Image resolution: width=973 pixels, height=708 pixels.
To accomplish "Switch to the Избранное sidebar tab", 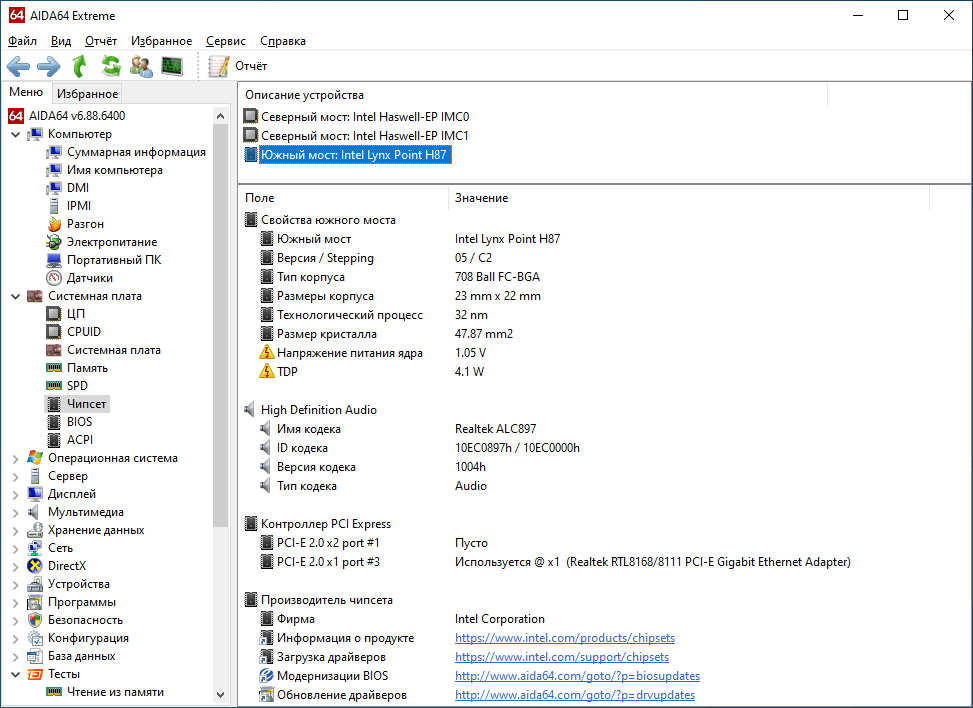I will [x=87, y=94].
